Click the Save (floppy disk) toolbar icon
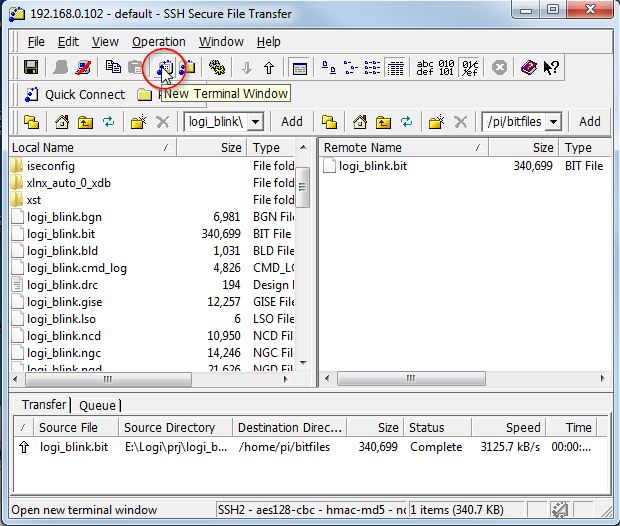The height and width of the screenshot is (526, 620). pos(31,68)
